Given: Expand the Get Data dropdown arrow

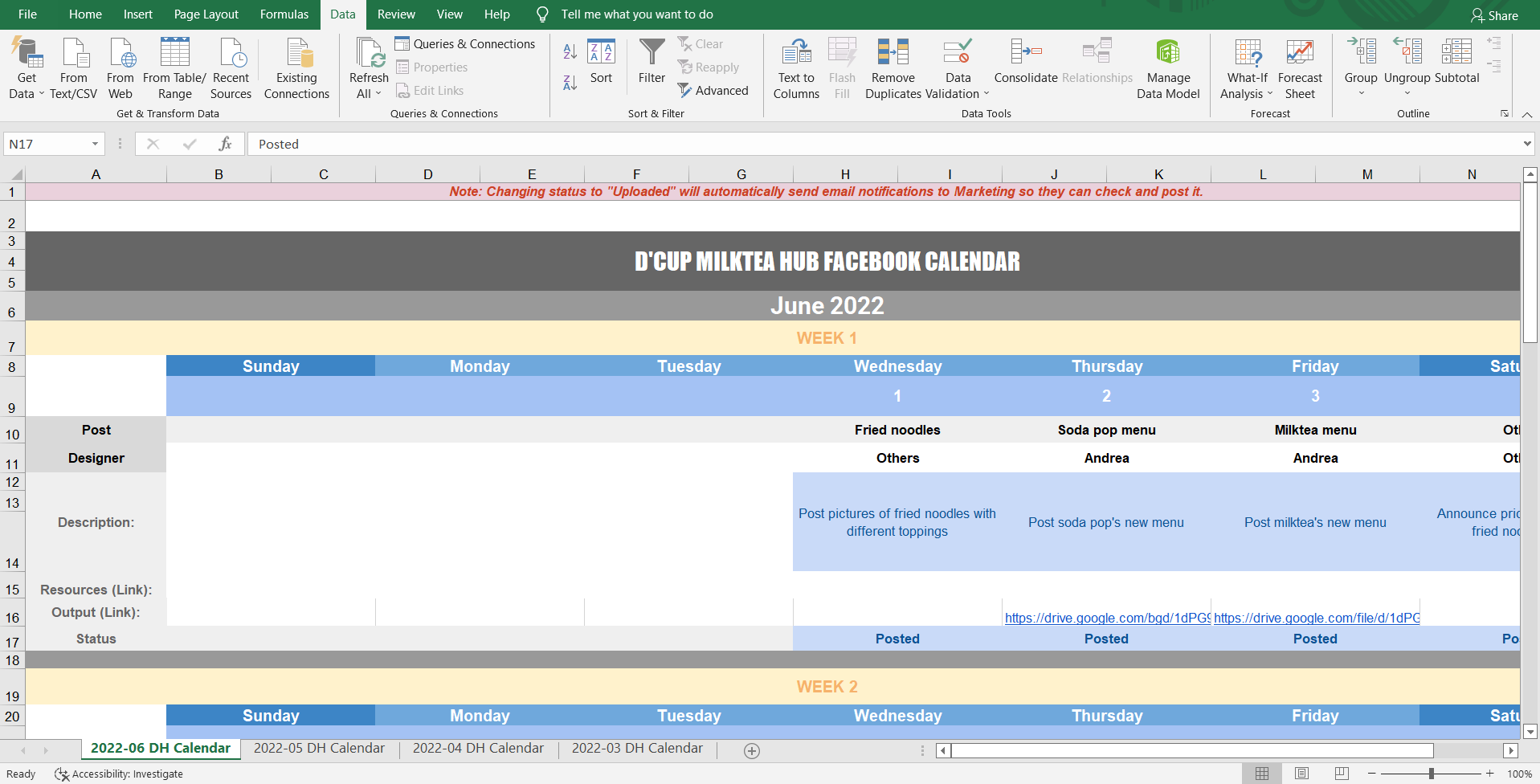Looking at the screenshot, I should [42, 94].
